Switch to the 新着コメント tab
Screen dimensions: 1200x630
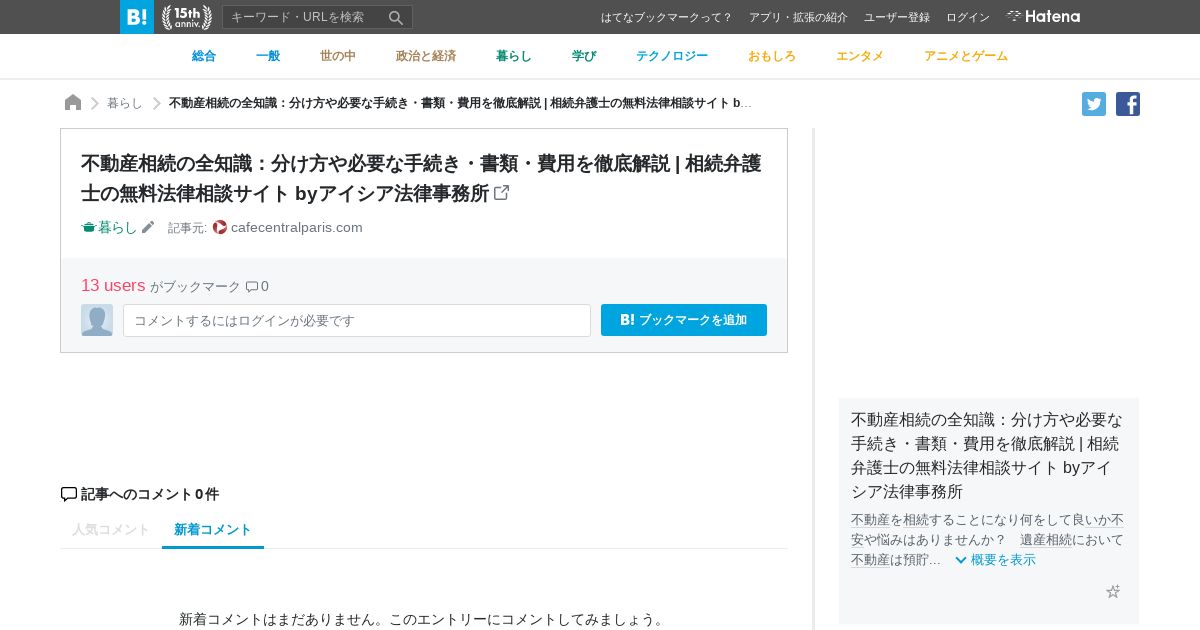(x=213, y=530)
